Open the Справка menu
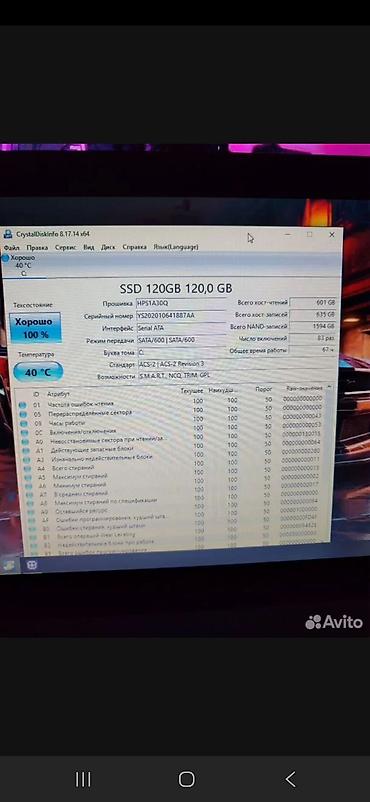370x802 pixels. [135, 247]
